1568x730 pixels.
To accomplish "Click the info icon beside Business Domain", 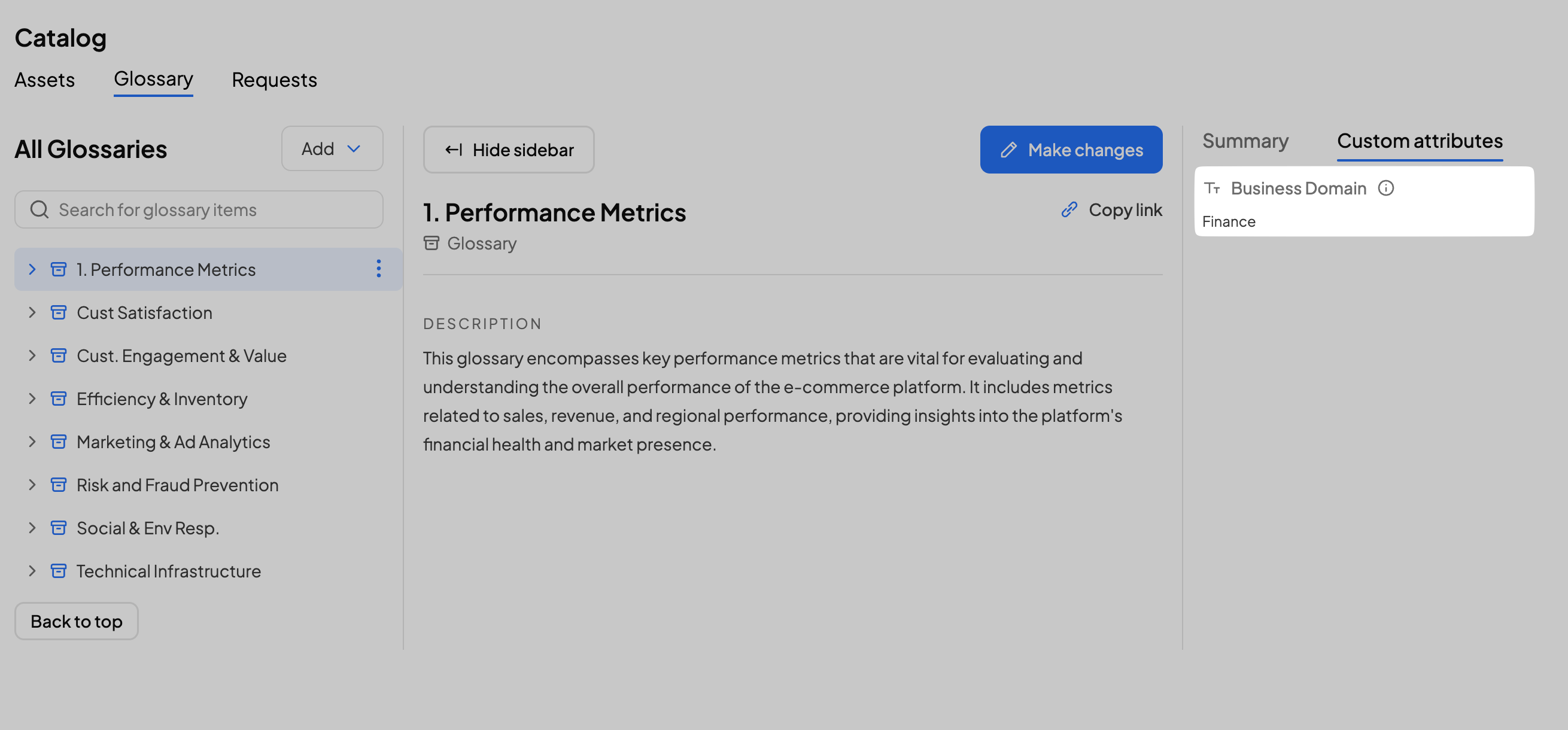I will coord(1385,188).
